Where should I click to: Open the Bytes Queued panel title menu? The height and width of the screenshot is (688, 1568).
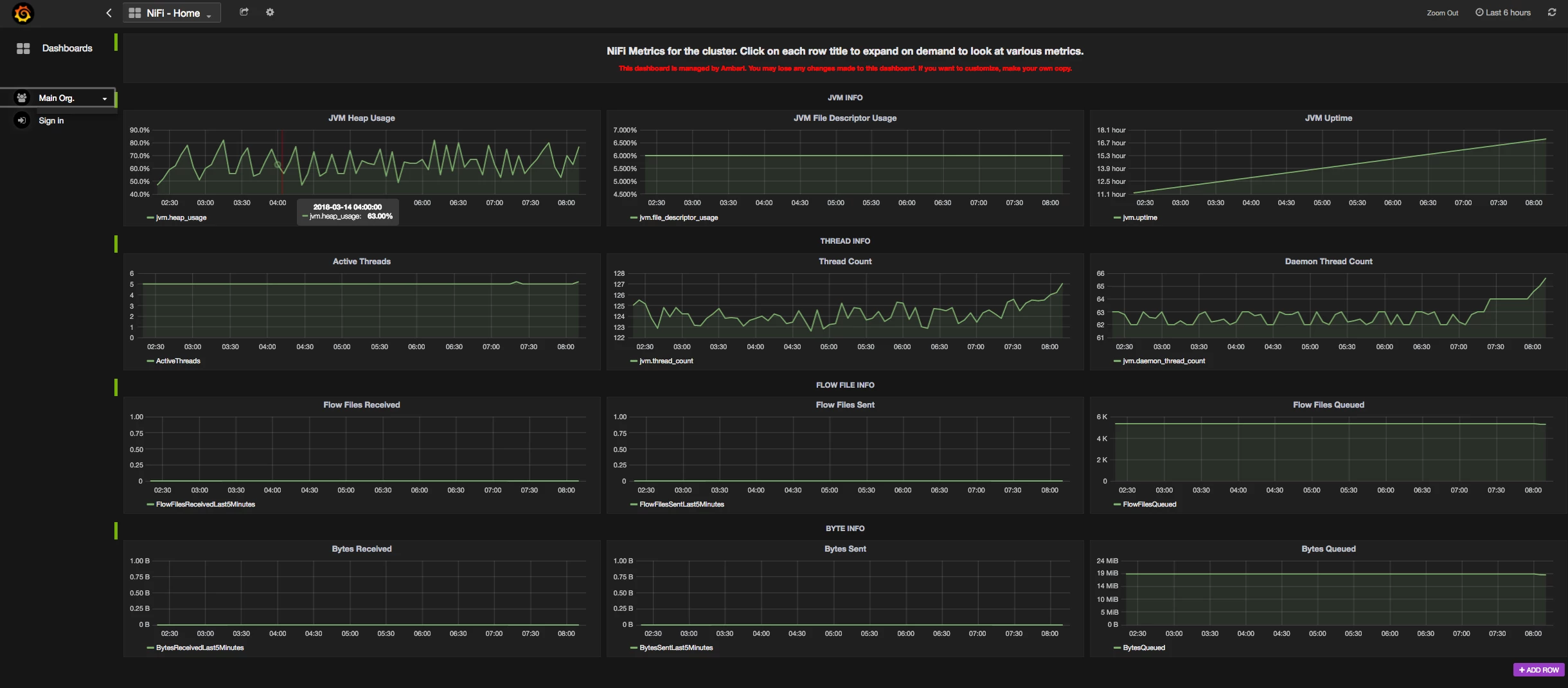[x=1328, y=549]
